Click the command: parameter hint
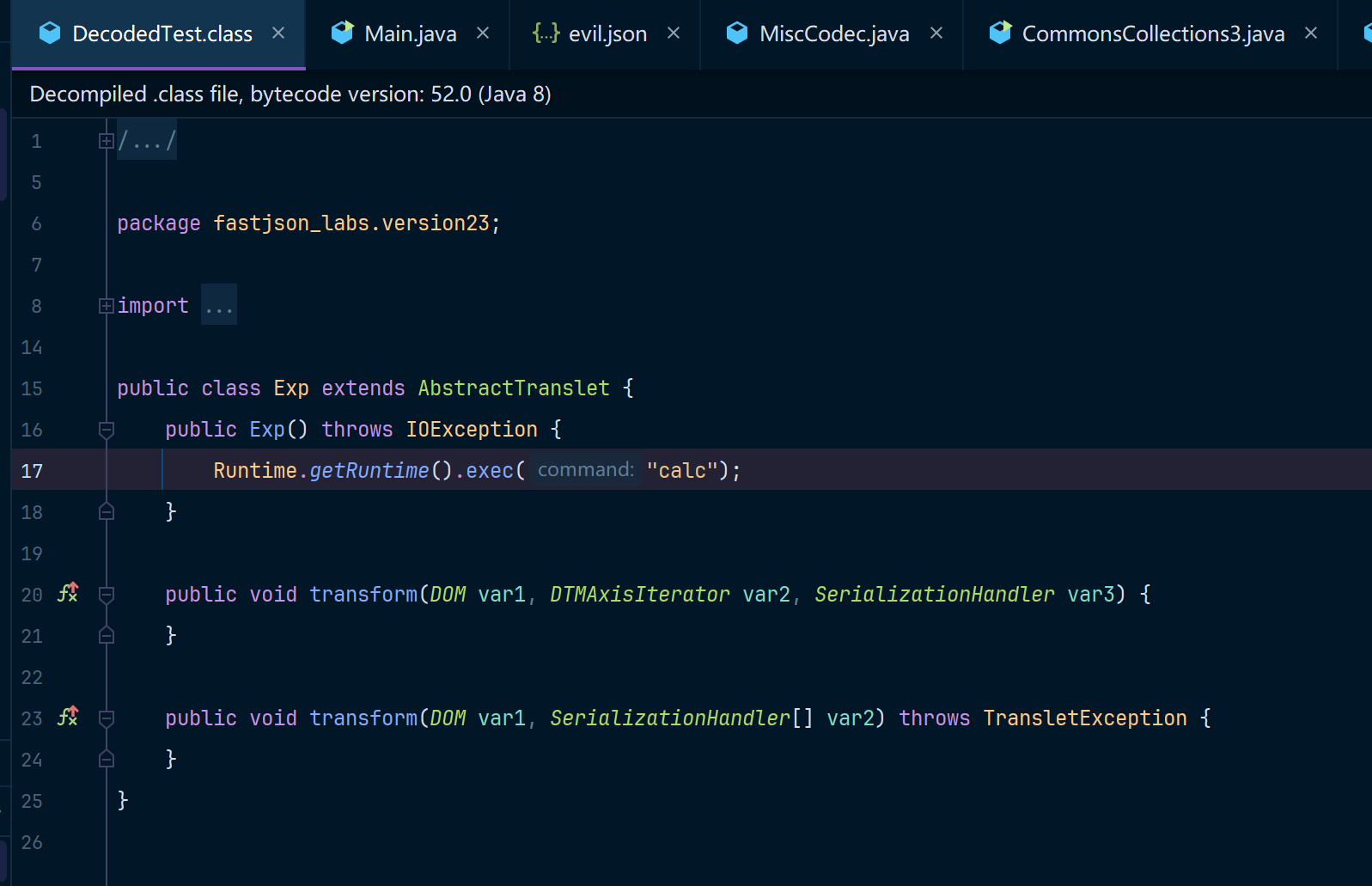 pos(586,470)
